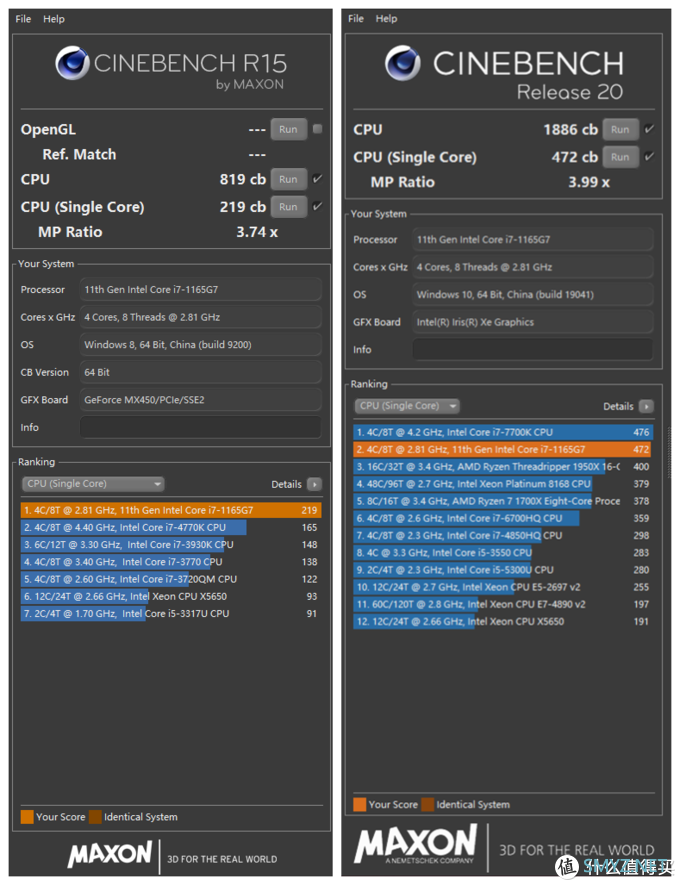
Task: Click GeForce MX450/PCIe/SSE2 GFX Board field
Action: click(x=201, y=400)
